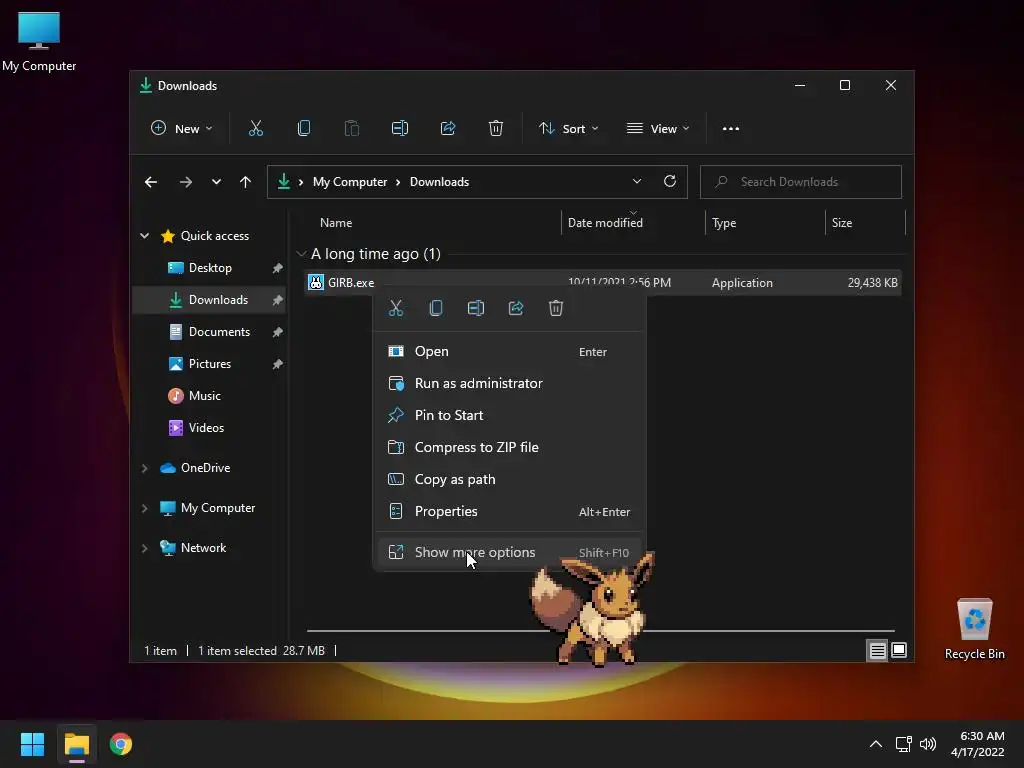Click My Computer in the address breadcrumb
The height and width of the screenshot is (768, 1024).
click(350, 182)
